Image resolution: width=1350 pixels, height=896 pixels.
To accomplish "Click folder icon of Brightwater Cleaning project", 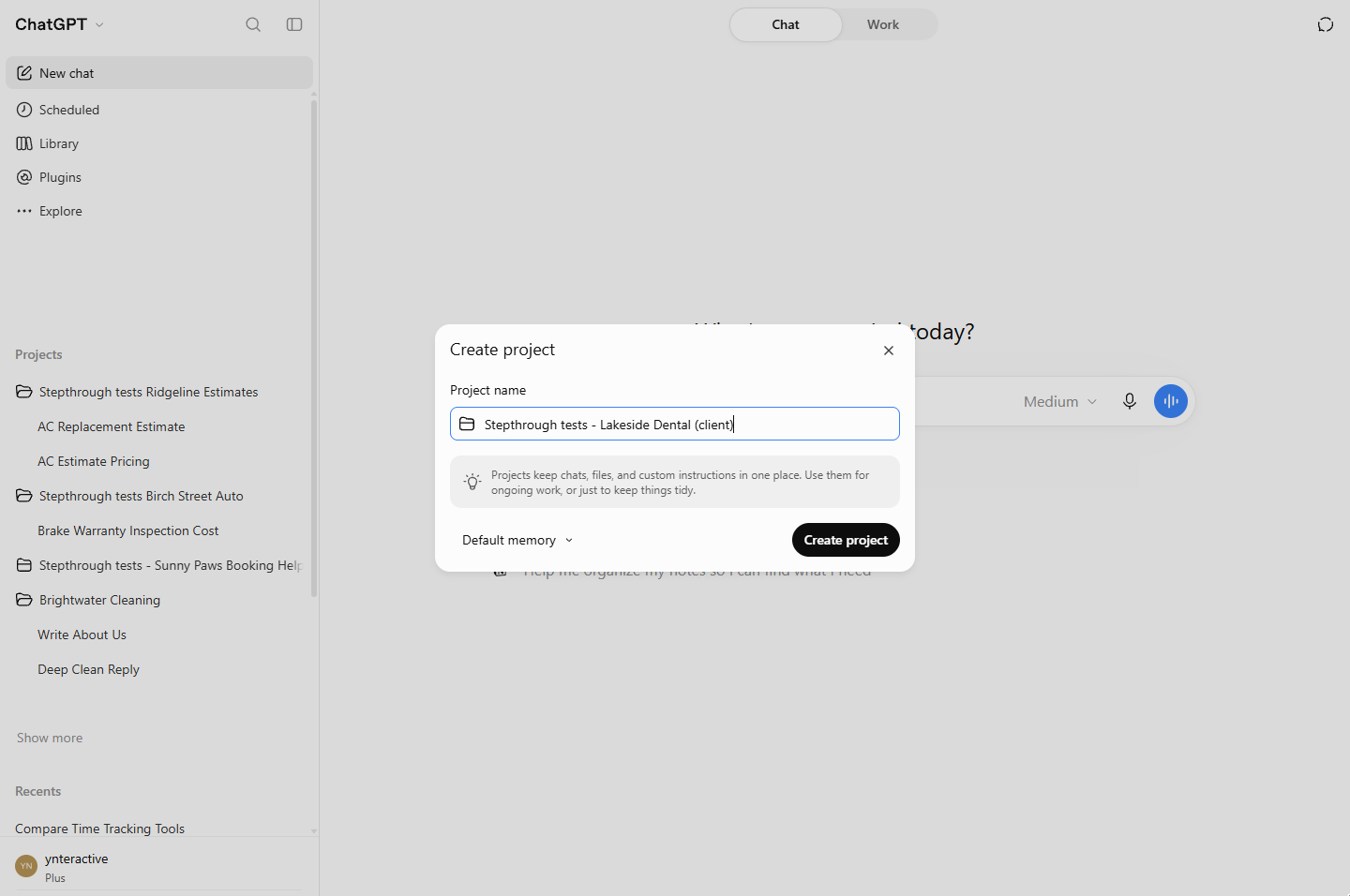I will pos(24,600).
